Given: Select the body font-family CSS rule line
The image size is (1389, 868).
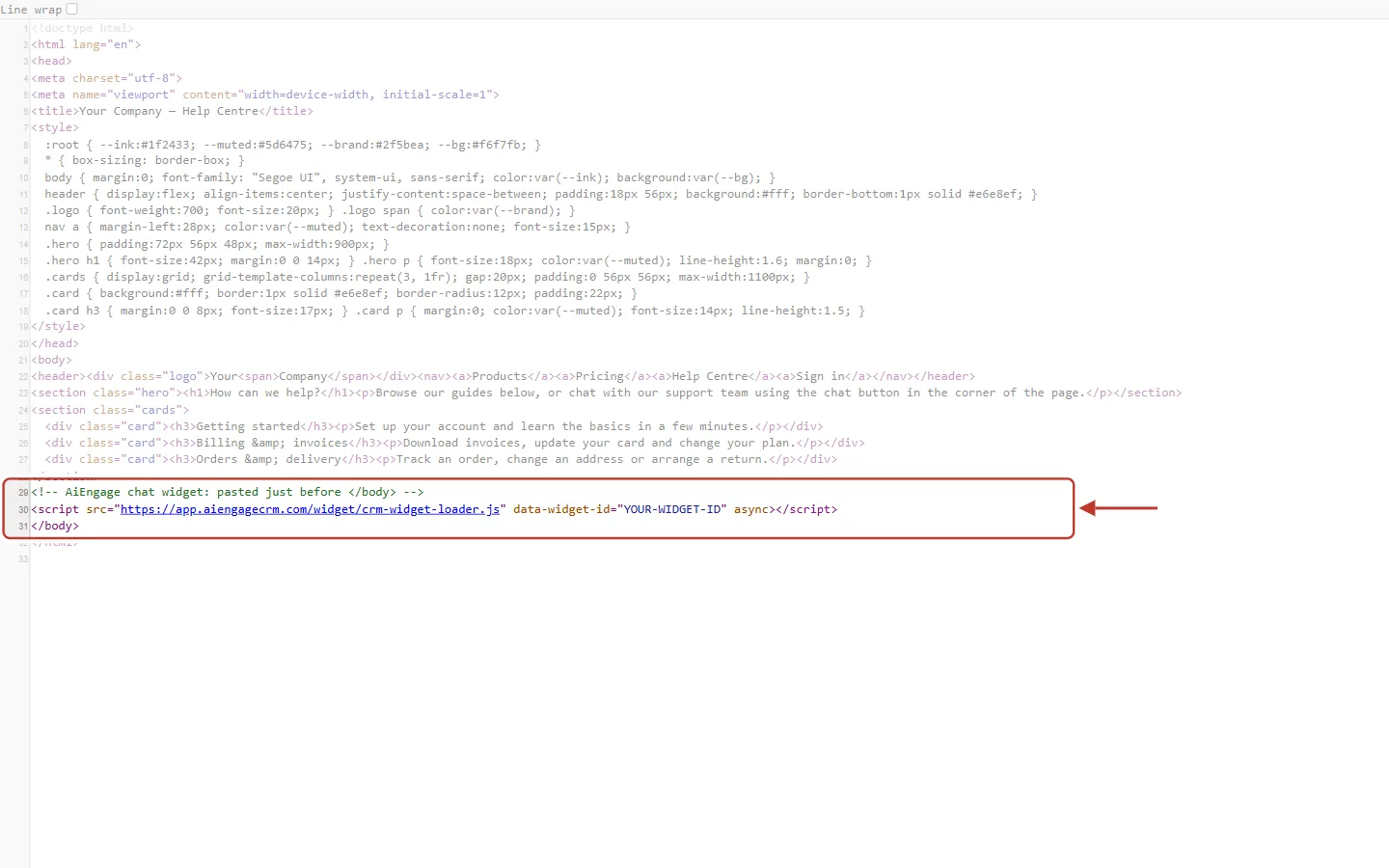Looking at the screenshot, I should pos(410,177).
